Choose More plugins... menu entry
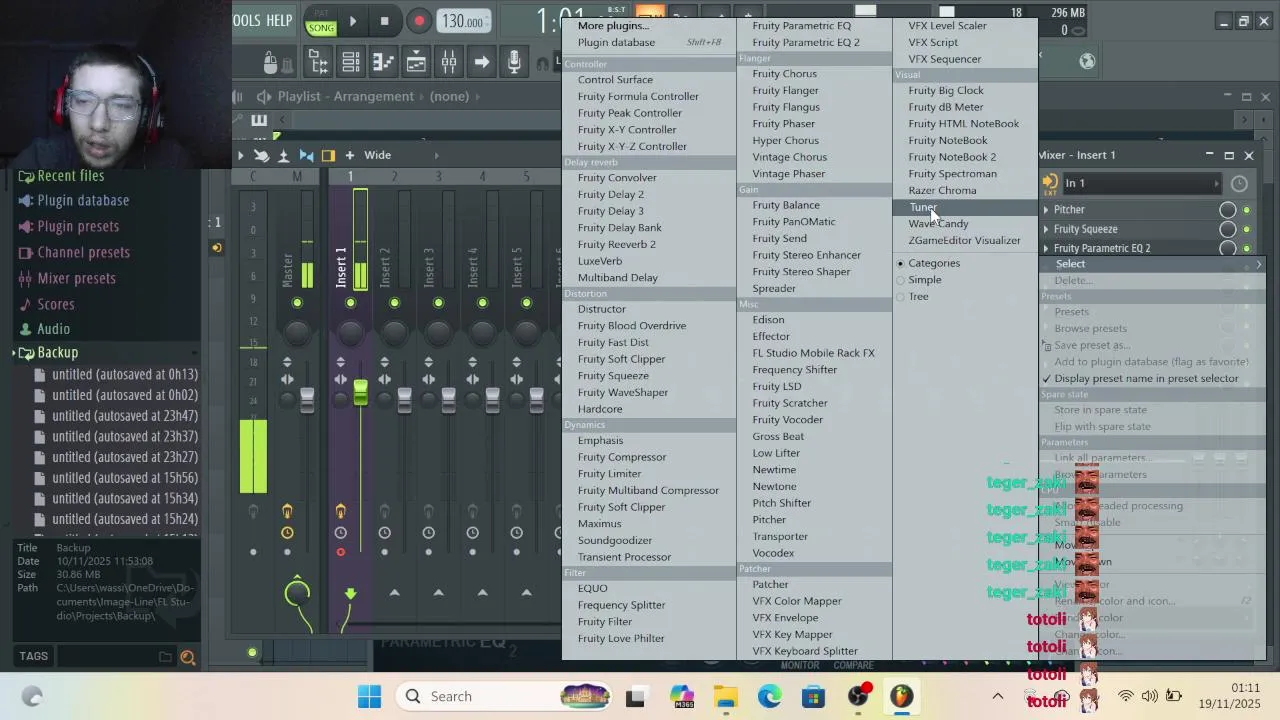This screenshot has height=720, width=1280. pos(613,26)
